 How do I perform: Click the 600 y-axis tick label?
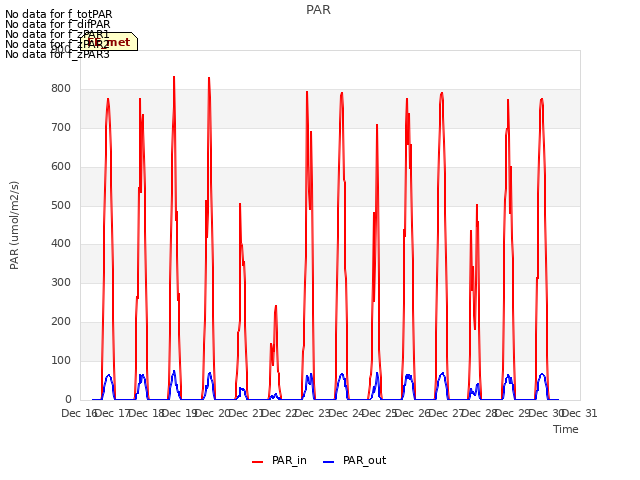click(x=61, y=167)
